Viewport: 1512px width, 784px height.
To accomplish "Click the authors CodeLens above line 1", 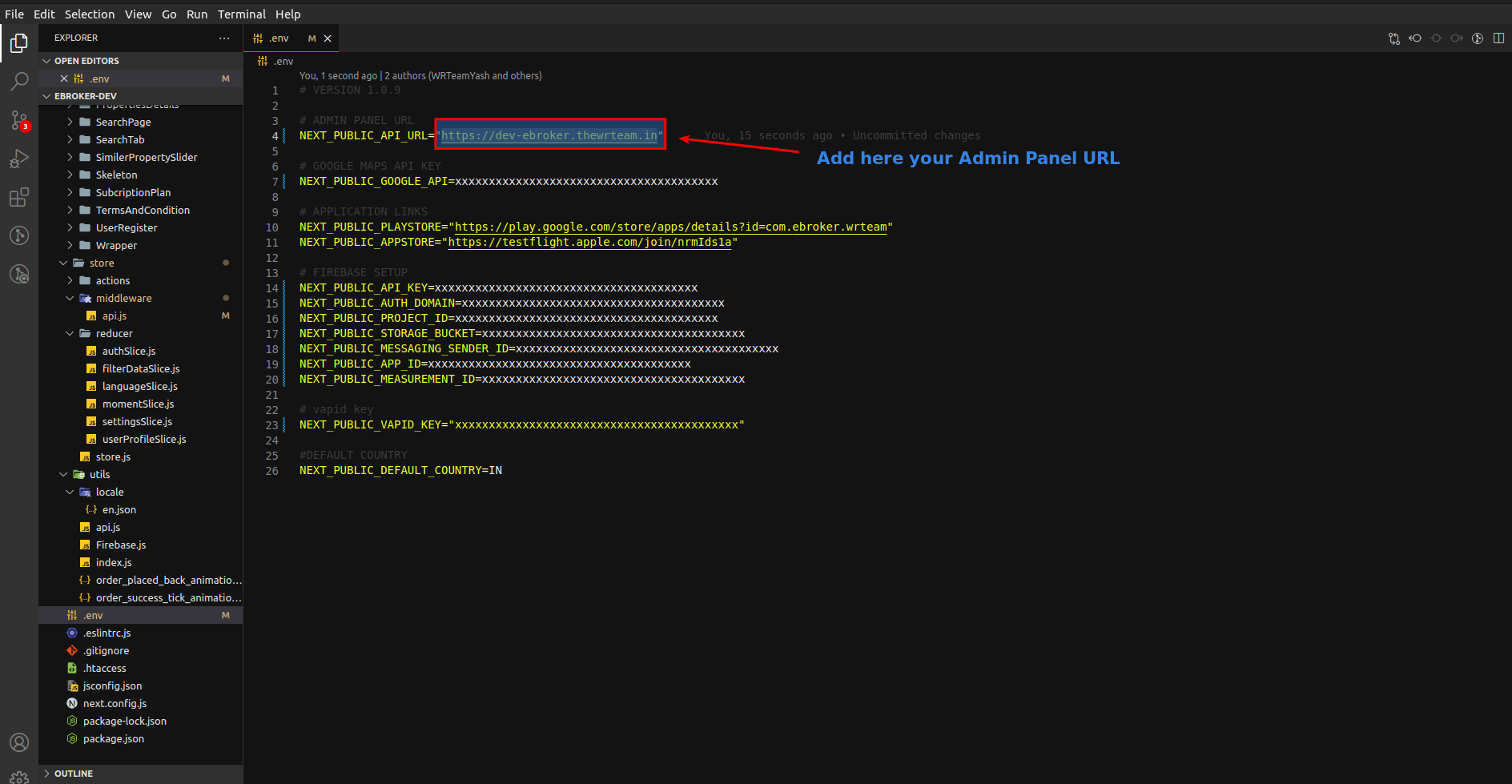I will (420, 75).
